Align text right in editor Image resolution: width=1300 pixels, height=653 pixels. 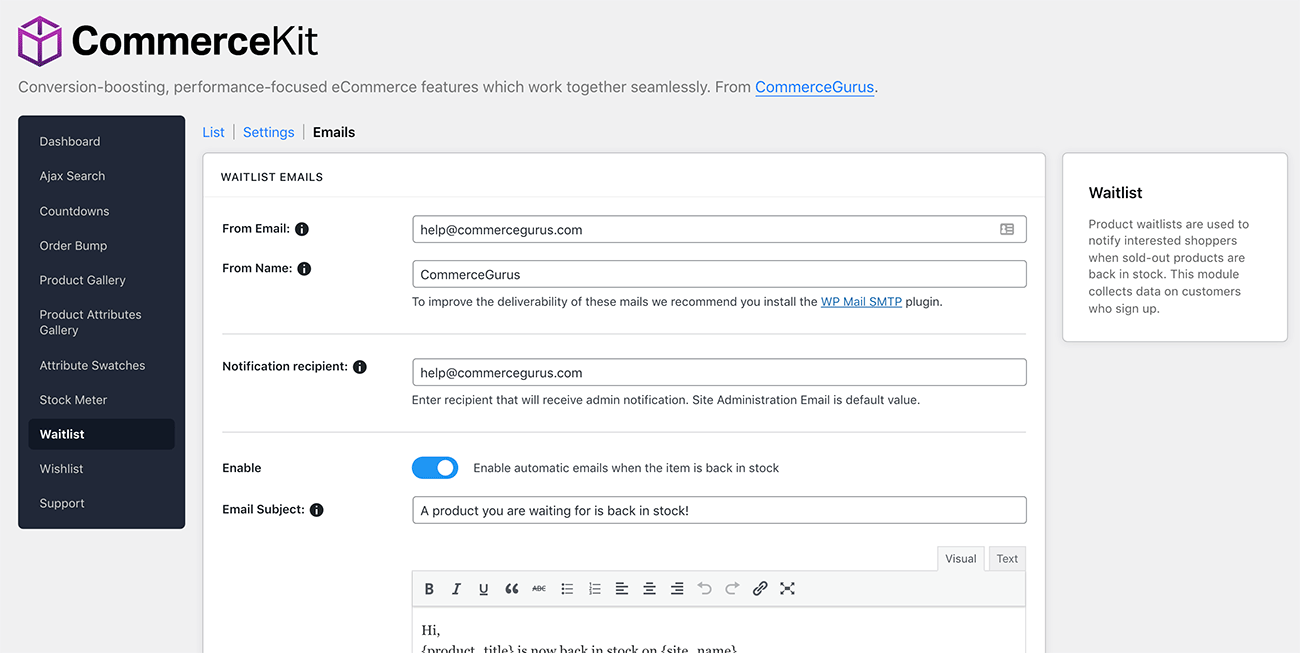click(677, 589)
